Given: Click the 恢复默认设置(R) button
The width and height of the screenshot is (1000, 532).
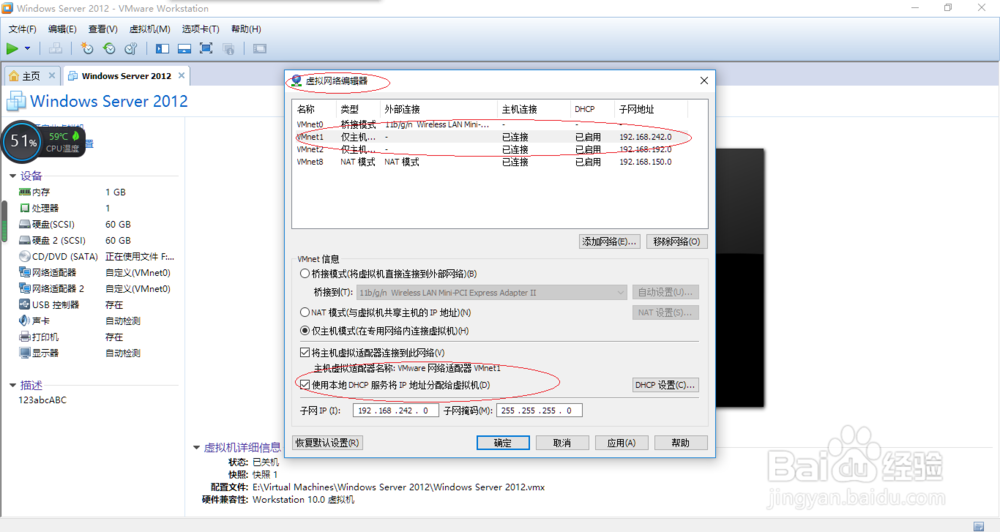Looking at the screenshot, I should point(328,443).
